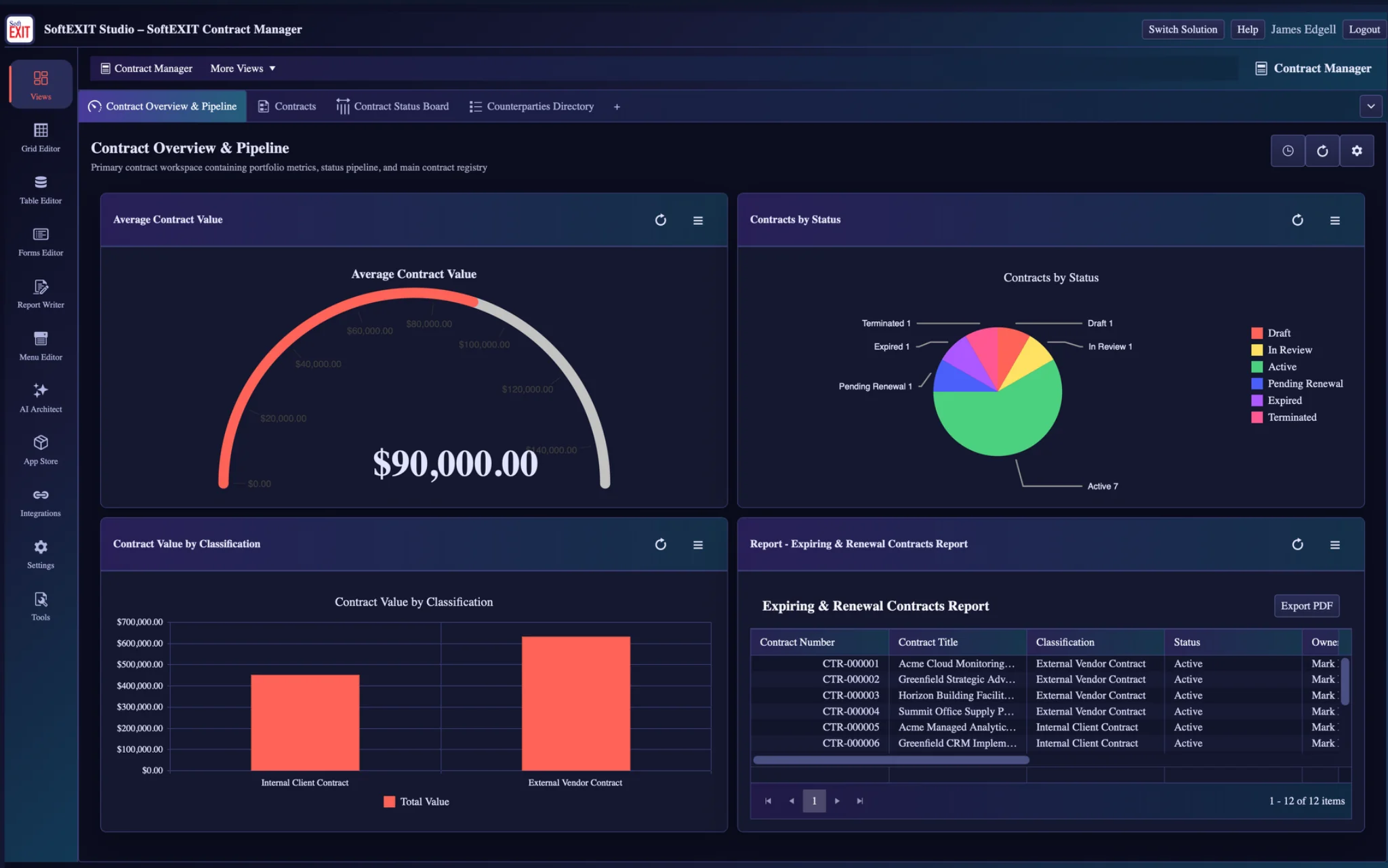
Task: Click the Logout button
Action: click(1364, 29)
